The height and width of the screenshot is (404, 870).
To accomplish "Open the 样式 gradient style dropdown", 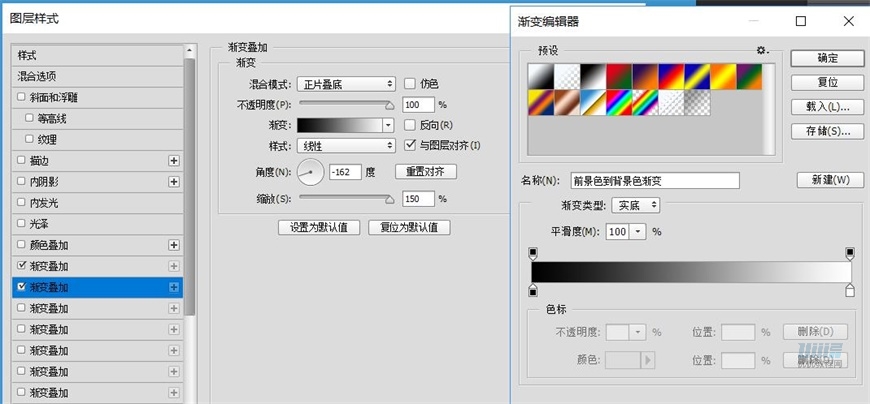I will click(x=347, y=146).
